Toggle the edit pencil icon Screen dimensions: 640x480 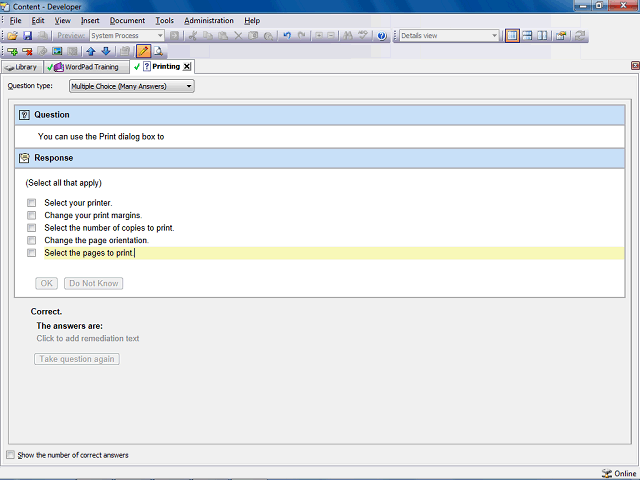pyautogui.click(x=143, y=51)
